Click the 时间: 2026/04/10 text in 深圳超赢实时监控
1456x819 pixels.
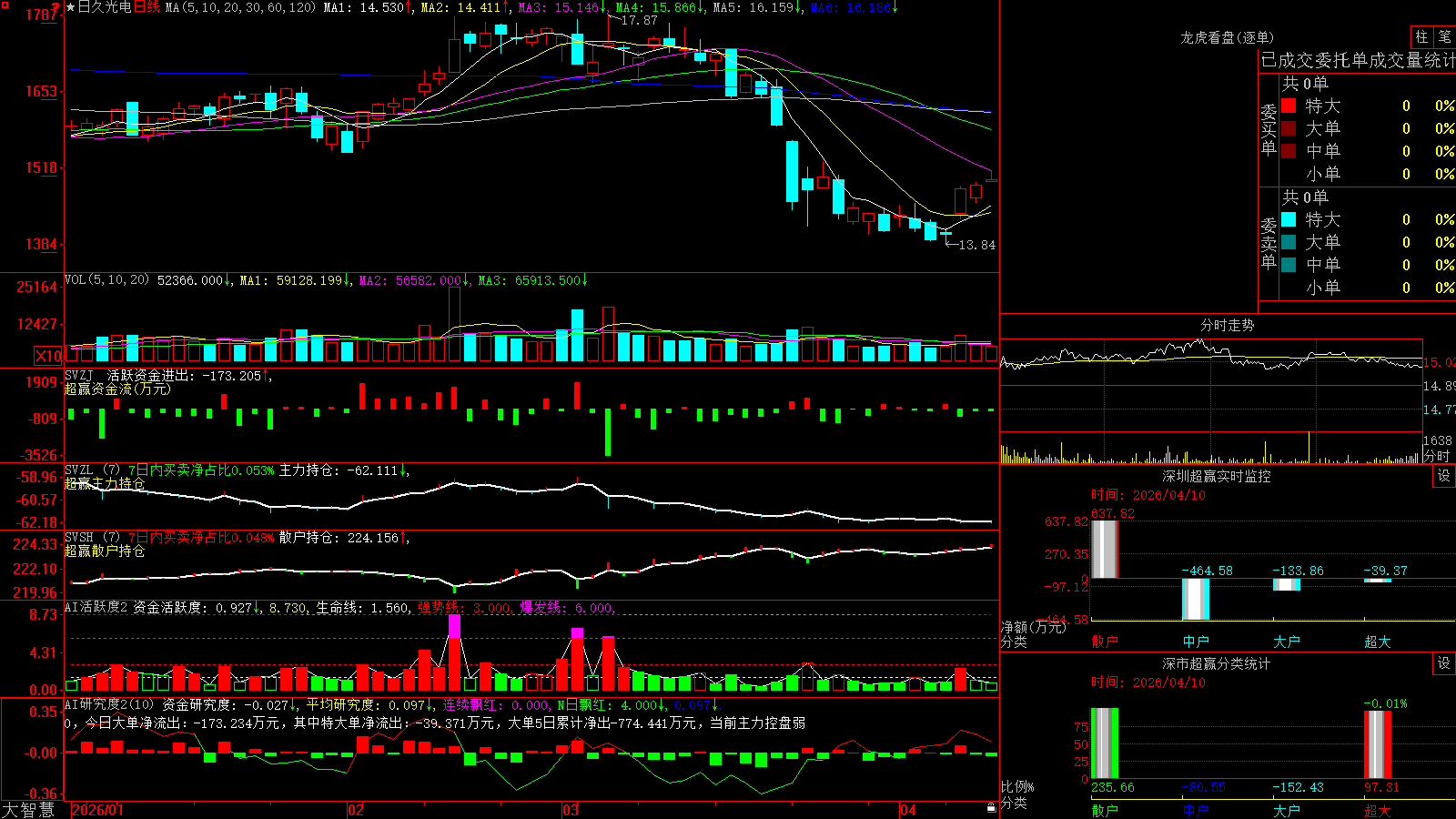pos(1148,495)
